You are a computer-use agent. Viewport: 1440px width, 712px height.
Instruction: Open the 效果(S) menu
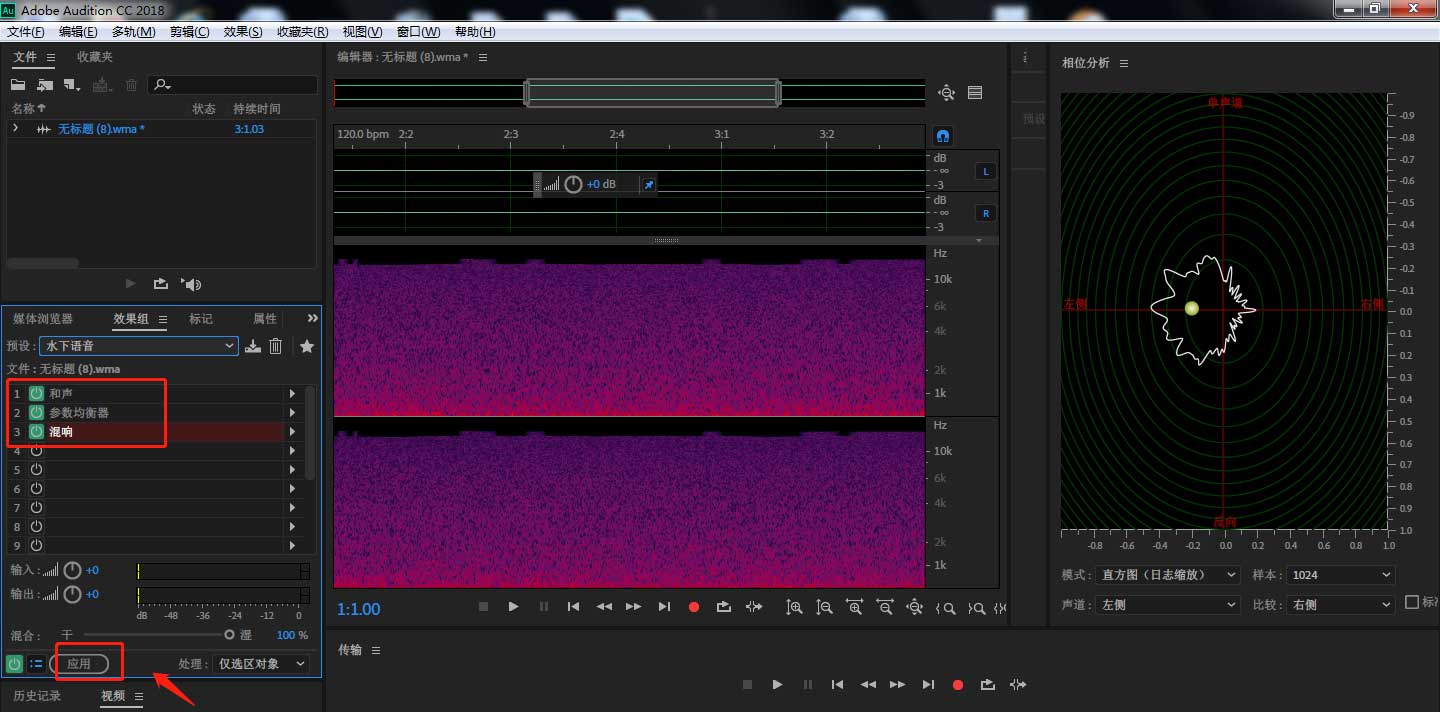point(243,32)
